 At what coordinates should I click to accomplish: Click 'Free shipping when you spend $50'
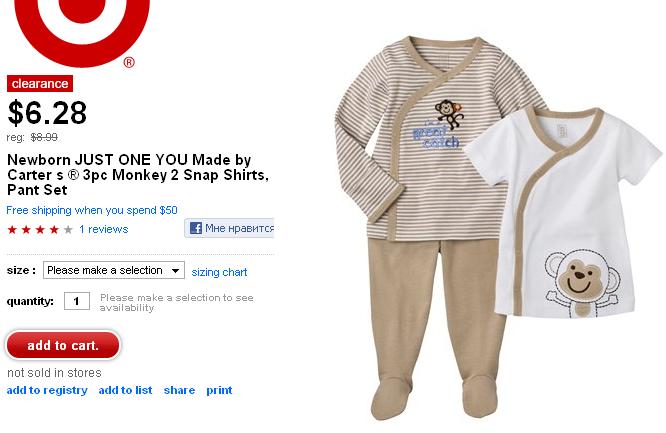click(x=92, y=210)
